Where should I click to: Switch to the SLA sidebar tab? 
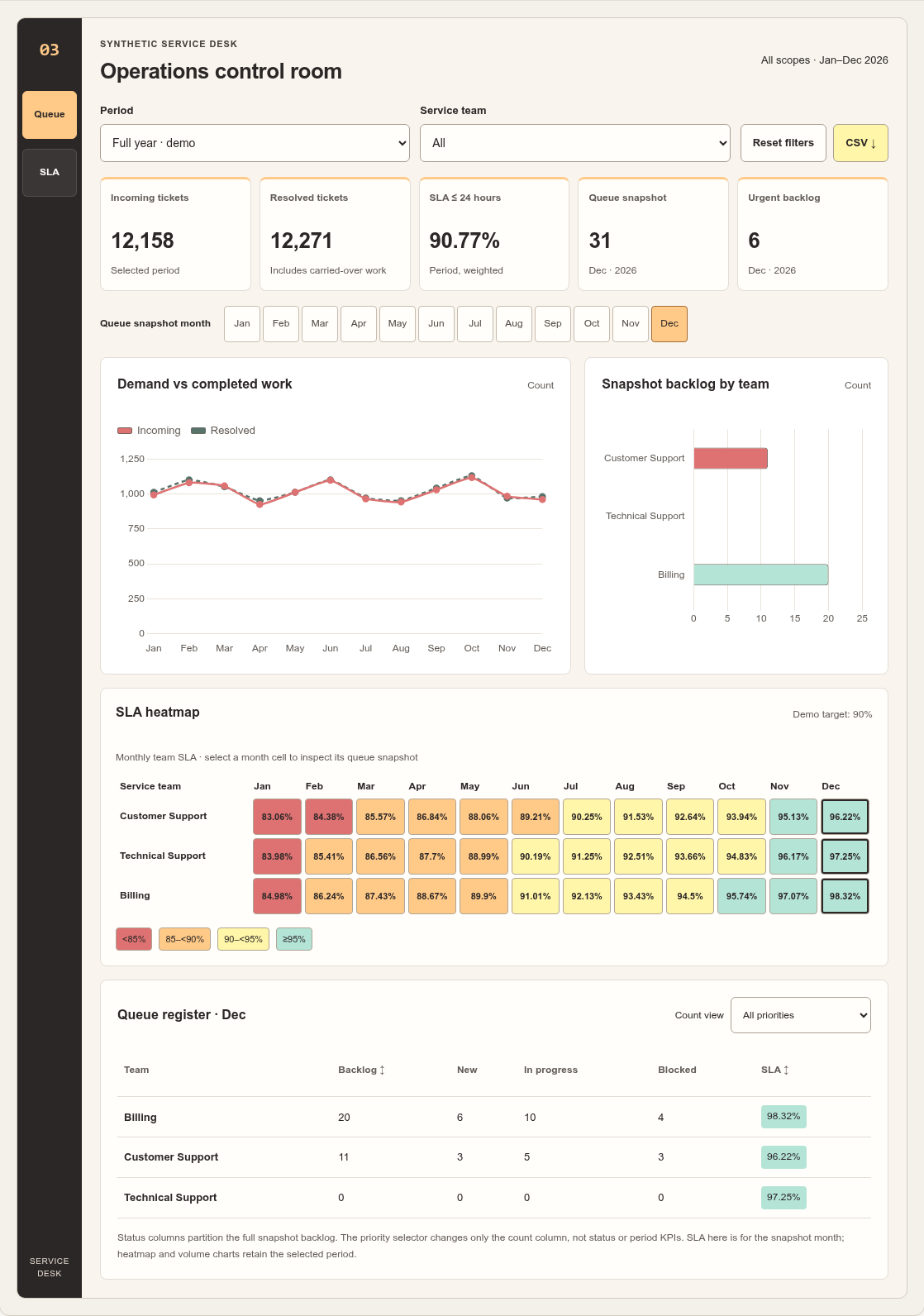[50, 173]
